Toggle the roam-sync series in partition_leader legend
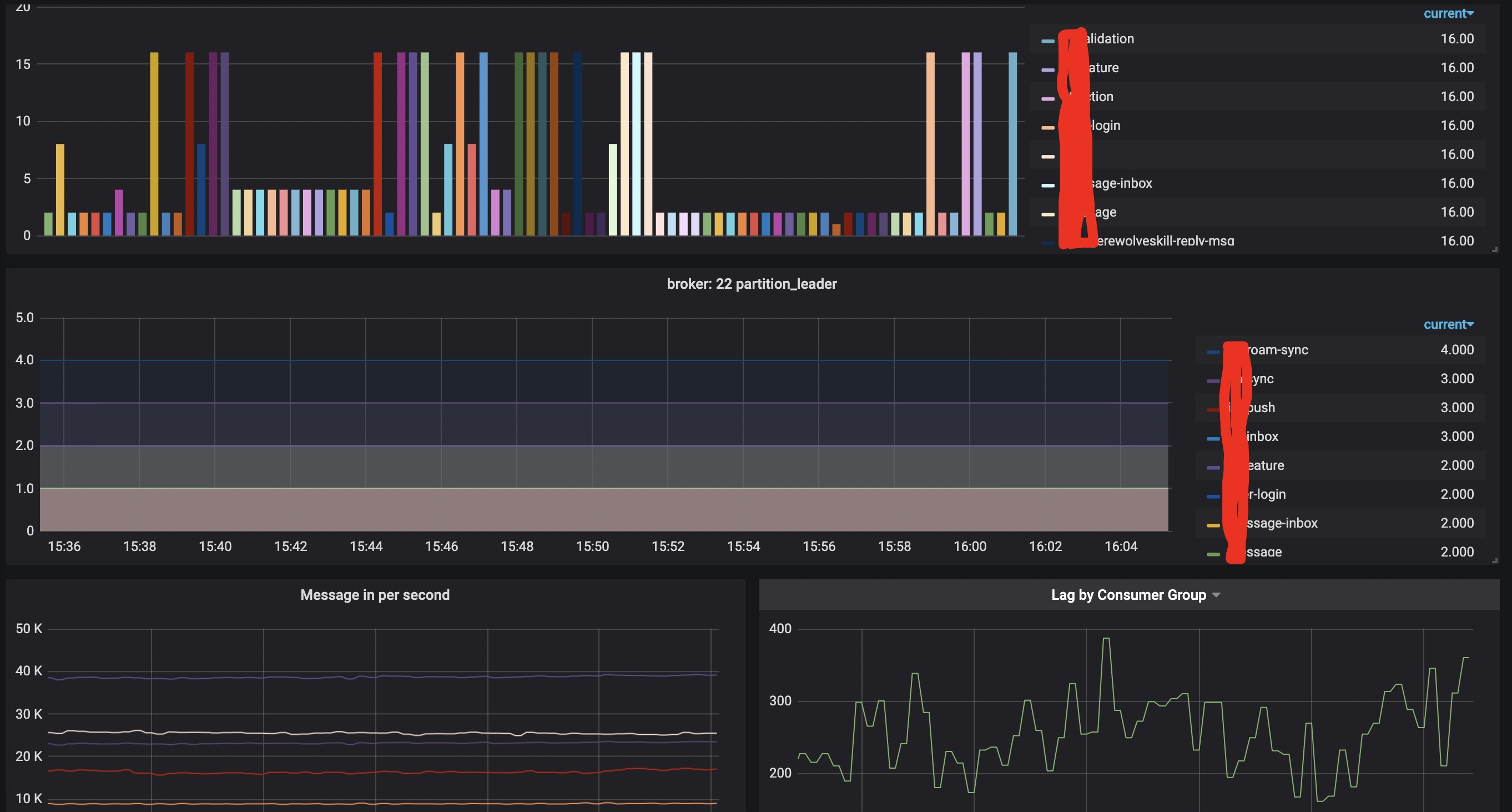1512x812 pixels. coord(1277,350)
